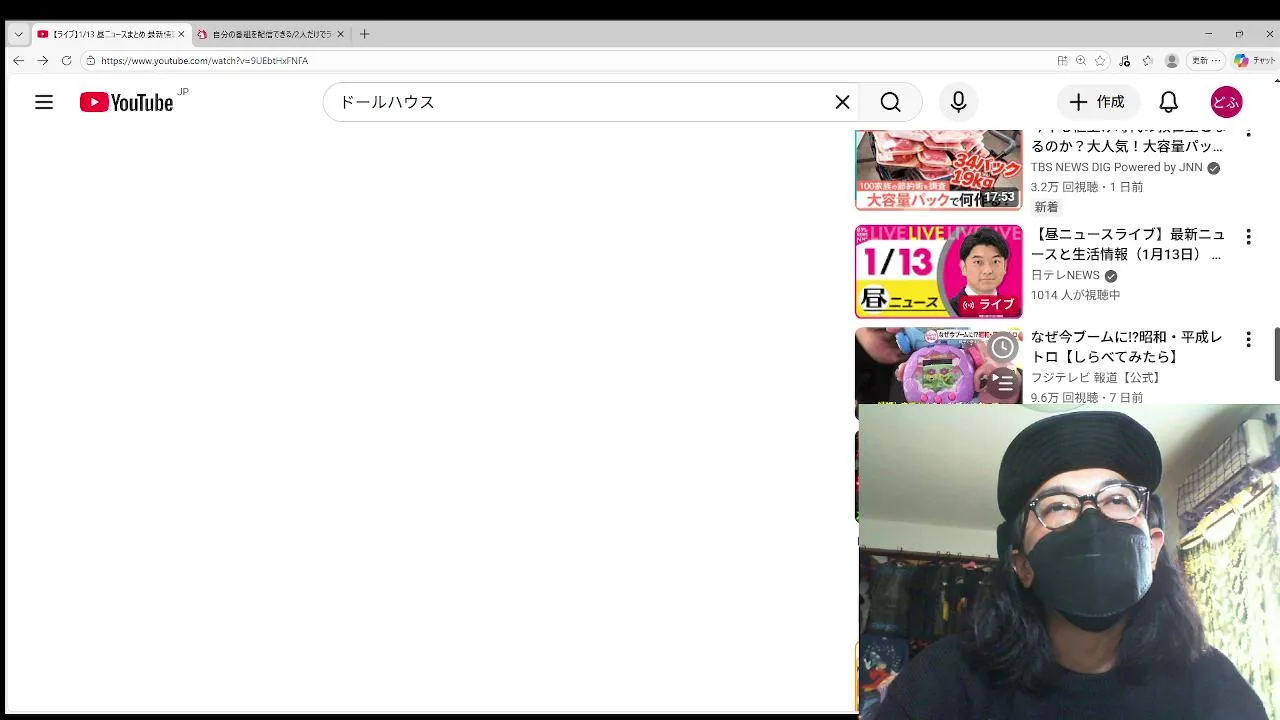Open the どぶ account avatar menu
The width and height of the screenshot is (1280, 720).
(1226, 102)
